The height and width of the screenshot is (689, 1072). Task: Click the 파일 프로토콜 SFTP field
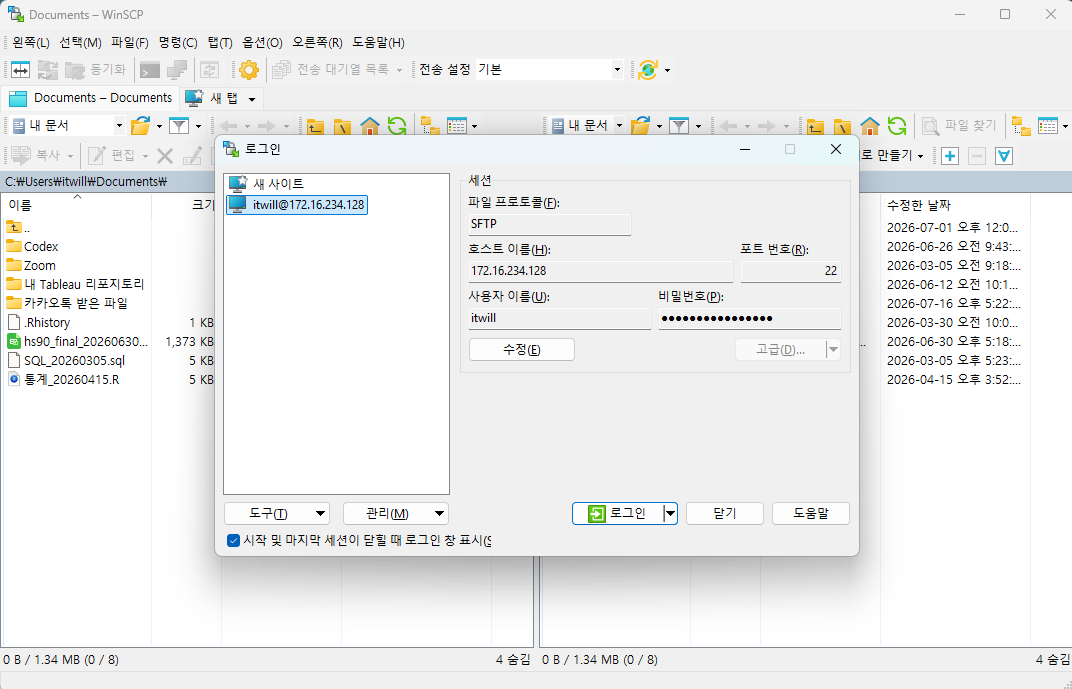pos(550,224)
